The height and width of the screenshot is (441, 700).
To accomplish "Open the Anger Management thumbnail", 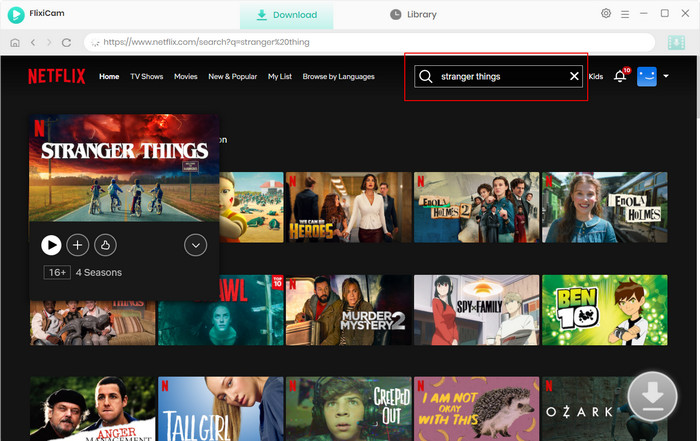I will (93, 409).
